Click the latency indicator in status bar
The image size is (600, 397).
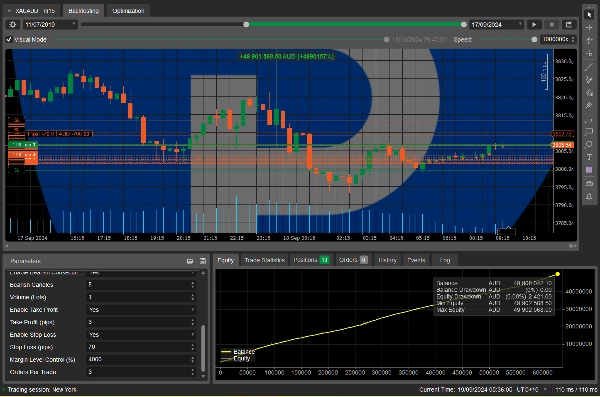pos(576,390)
